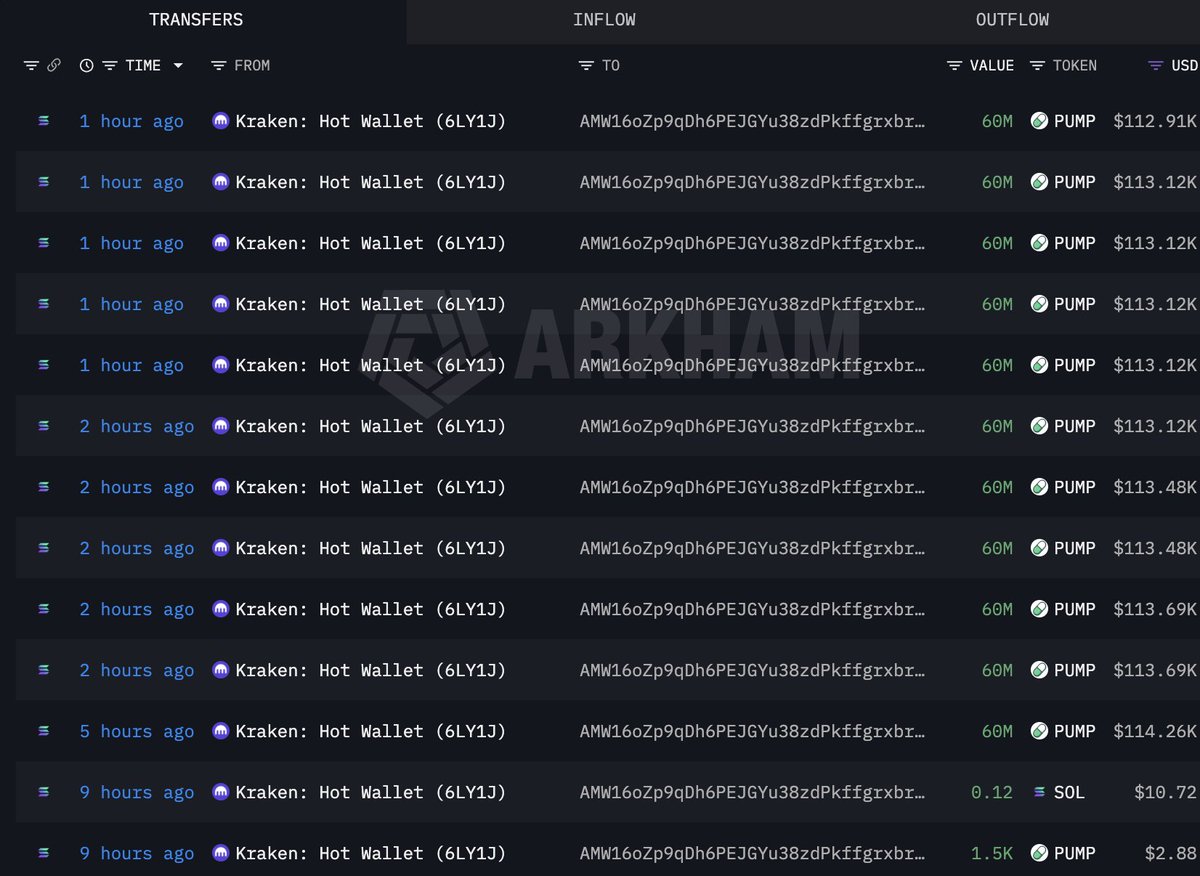Open '9 hours ago' link in SOL row
Image resolution: width=1200 pixels, height=876 pixels.
pos(137,792)
